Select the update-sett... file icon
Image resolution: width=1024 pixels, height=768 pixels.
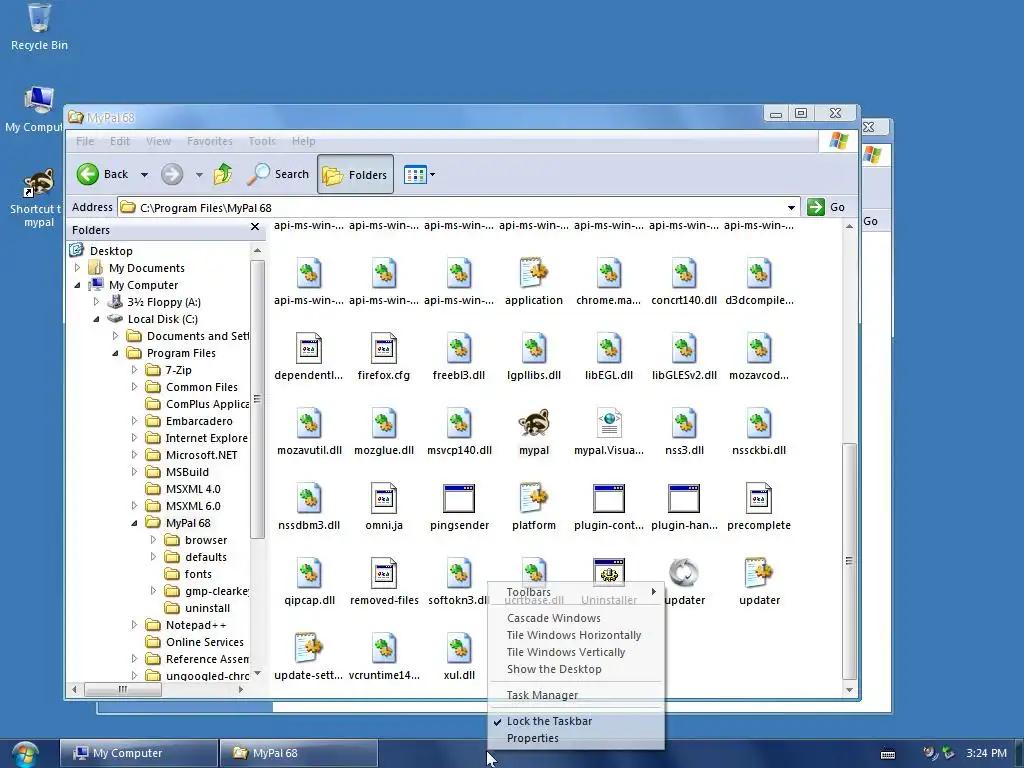point(308,649)
